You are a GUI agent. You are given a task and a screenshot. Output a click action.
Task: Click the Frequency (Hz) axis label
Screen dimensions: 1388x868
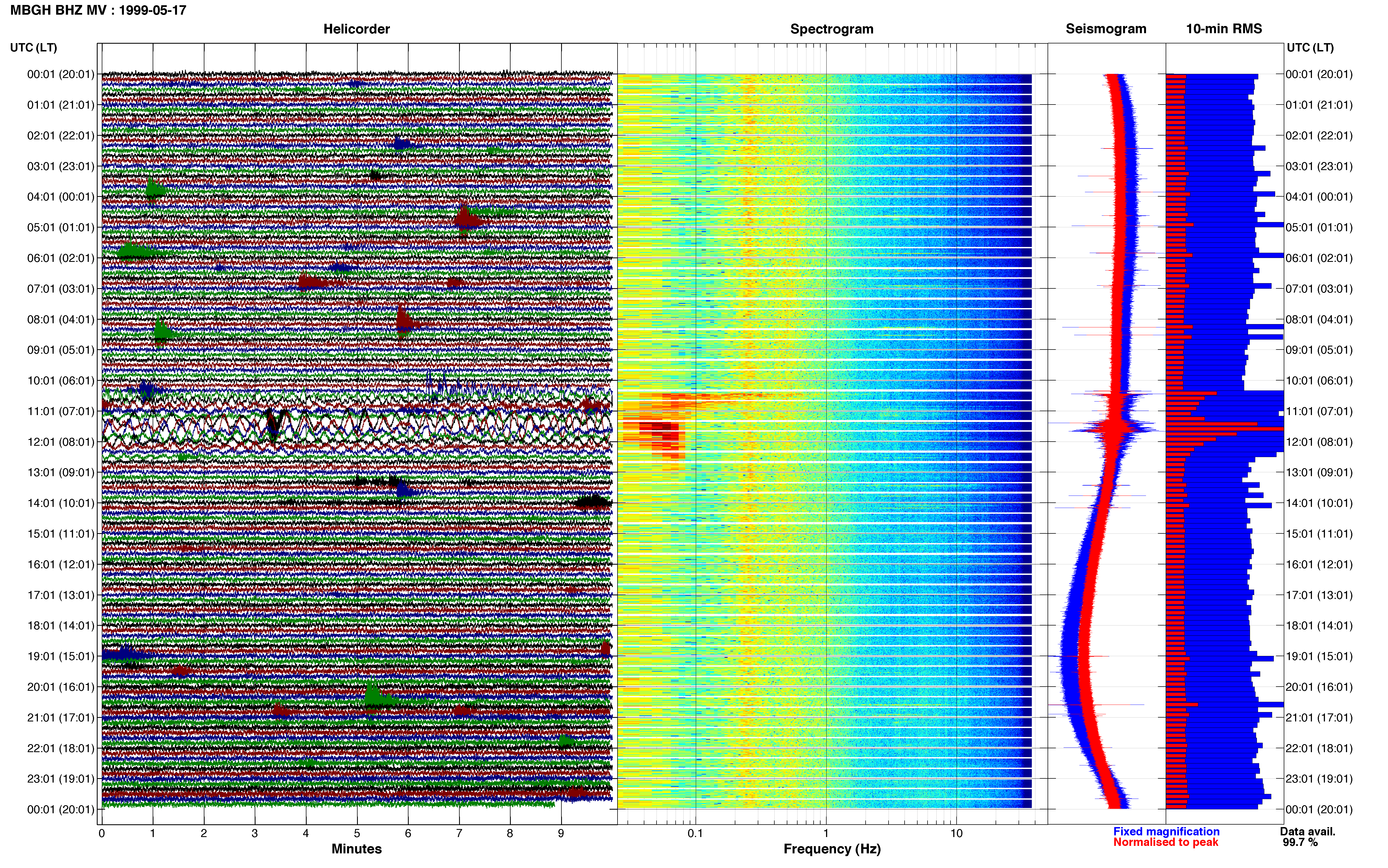(x=832, y=849)
